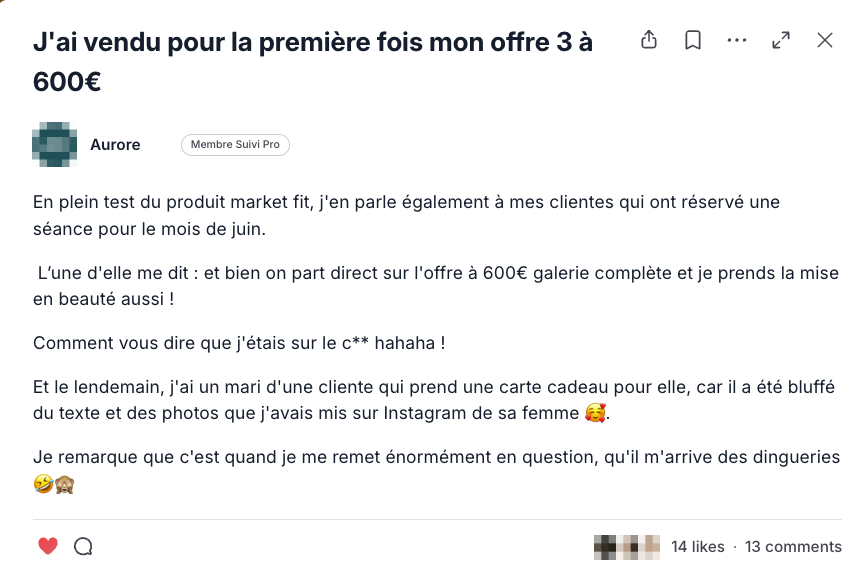View Aurore's profile picture
This screenshot has height=578, width=858.
pyautogui.click(x=55, y=144)
